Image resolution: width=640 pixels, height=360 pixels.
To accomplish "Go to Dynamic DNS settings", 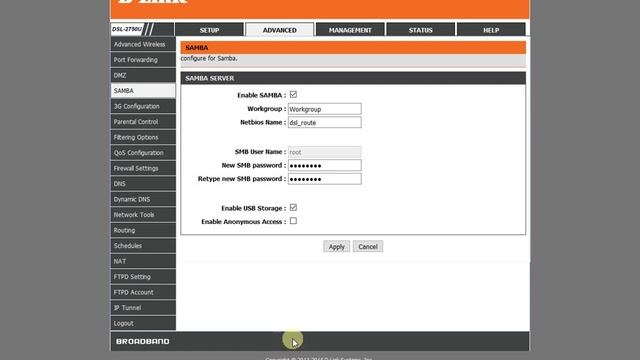I will tap(143, 199).
